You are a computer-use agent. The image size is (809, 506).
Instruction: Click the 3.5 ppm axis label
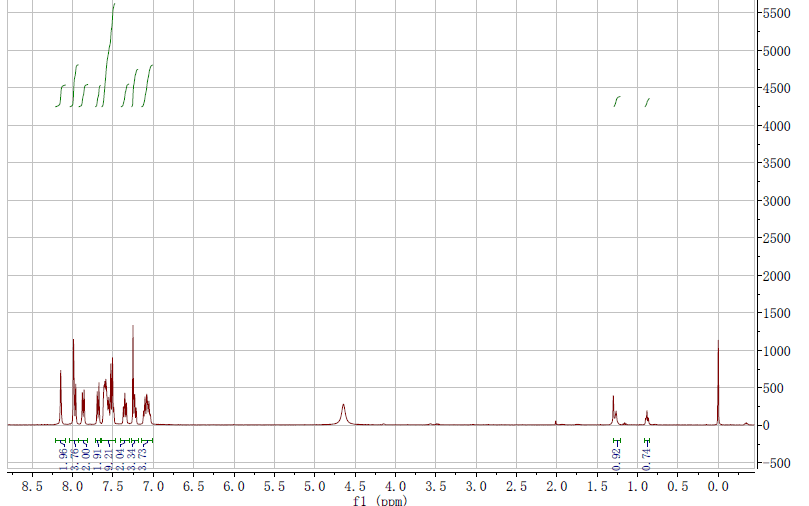(x=435, y=486)
